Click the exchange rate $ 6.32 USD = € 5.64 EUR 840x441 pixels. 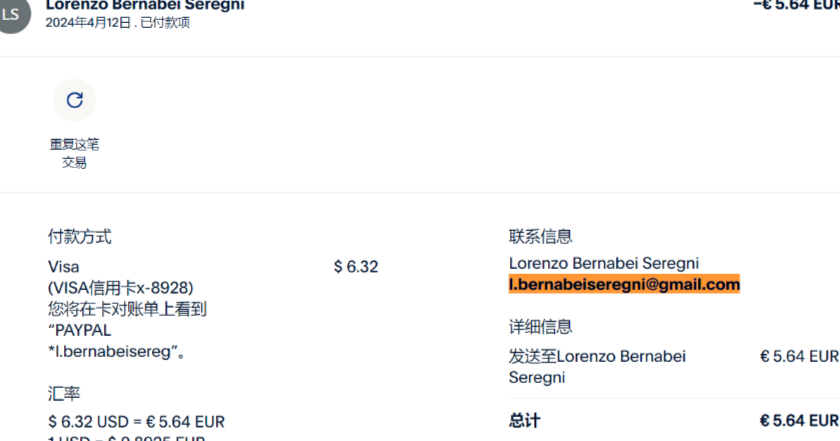click(136, 421)
